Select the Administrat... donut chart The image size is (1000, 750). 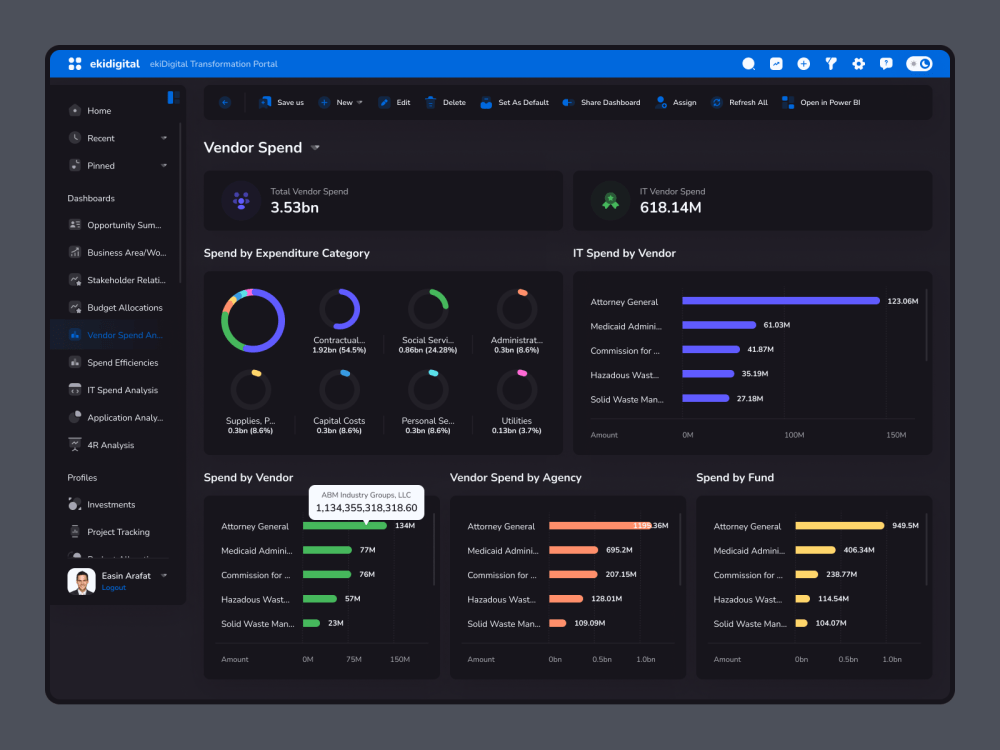tap(517, 309)
